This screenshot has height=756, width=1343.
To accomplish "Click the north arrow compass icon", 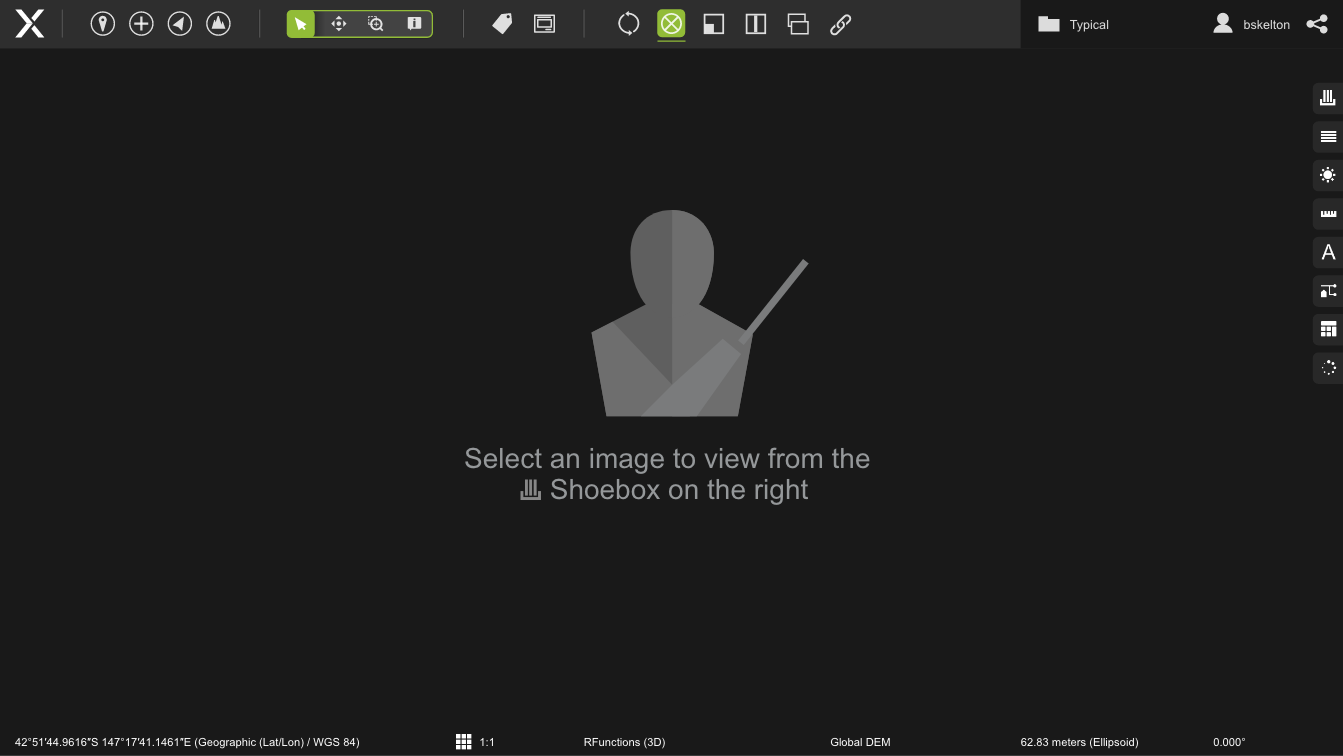I will (180, 24).
